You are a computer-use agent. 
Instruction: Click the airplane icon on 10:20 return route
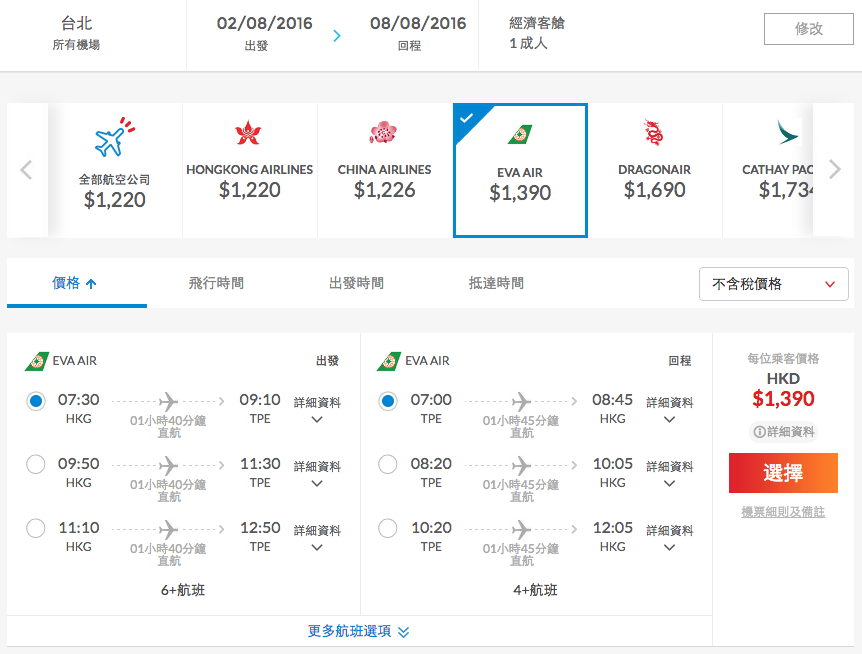521,529
